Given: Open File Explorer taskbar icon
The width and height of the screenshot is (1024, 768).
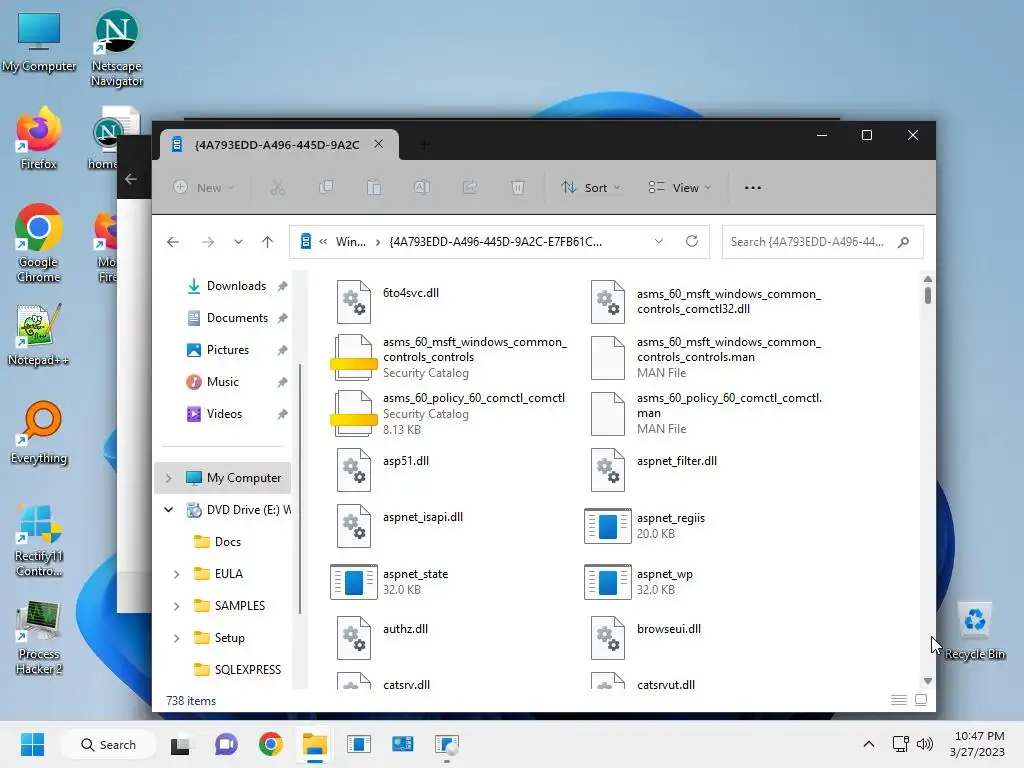Looking at the screenshot, I should click(x=314, y=744).
